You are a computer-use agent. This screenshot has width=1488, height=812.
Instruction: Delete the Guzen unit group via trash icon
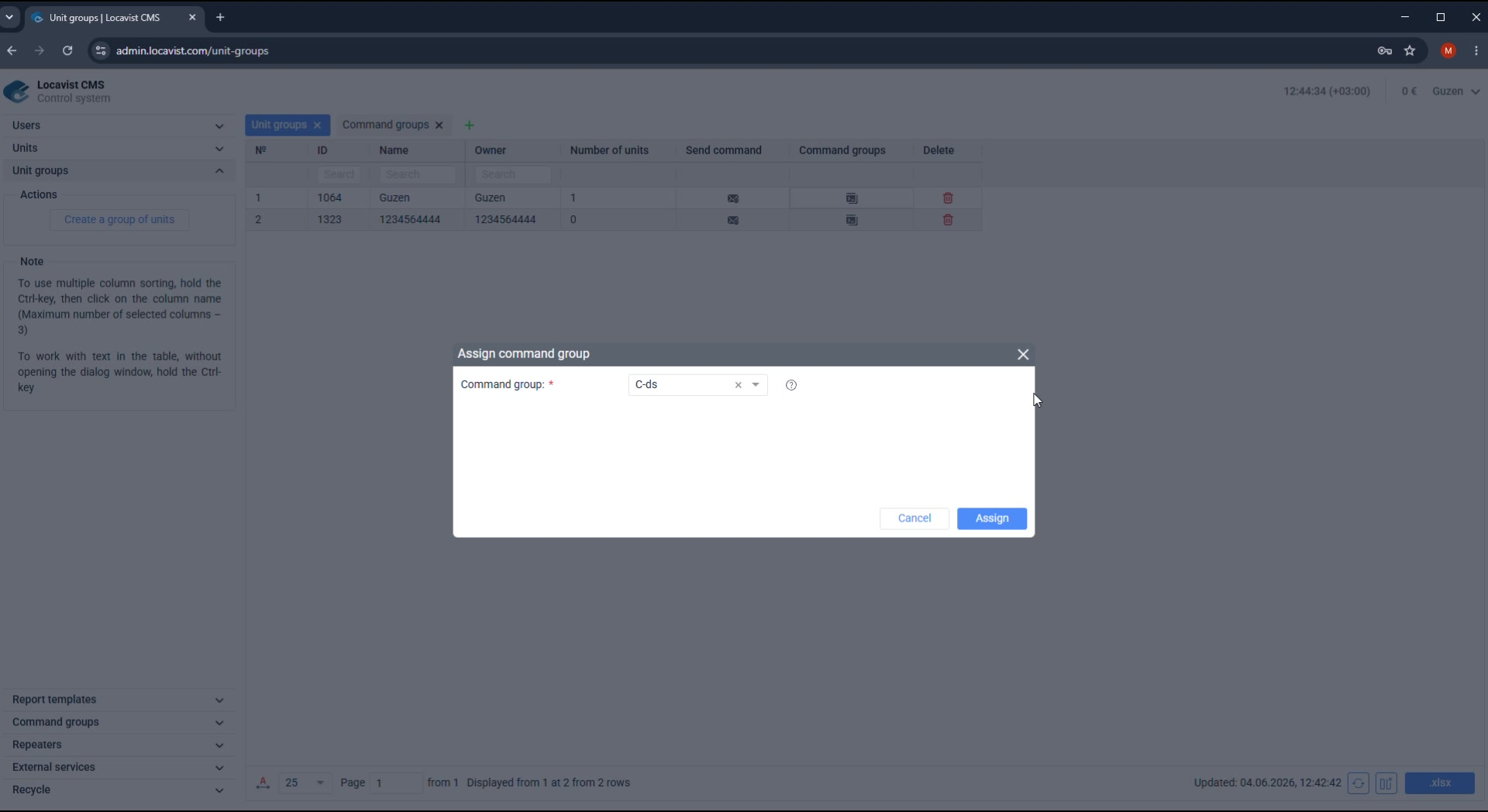(x=948, y=198)
